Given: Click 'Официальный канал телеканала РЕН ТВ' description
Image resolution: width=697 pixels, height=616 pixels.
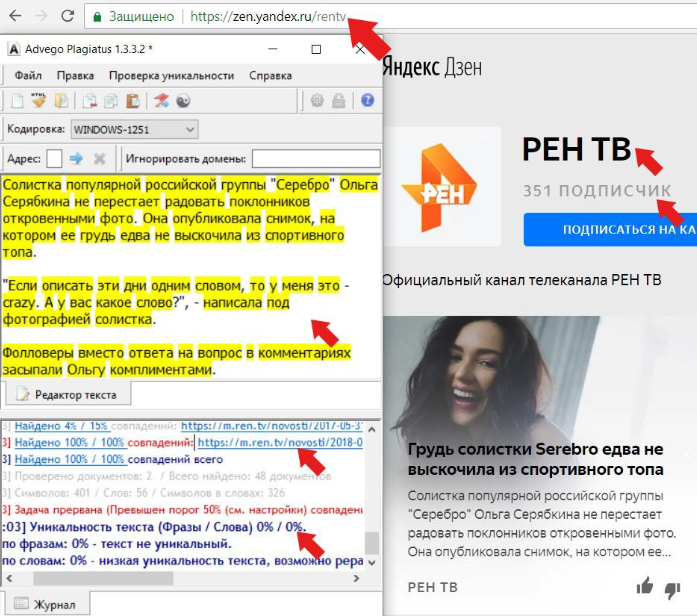Looking at the screenshot, I should pos(522,280).
